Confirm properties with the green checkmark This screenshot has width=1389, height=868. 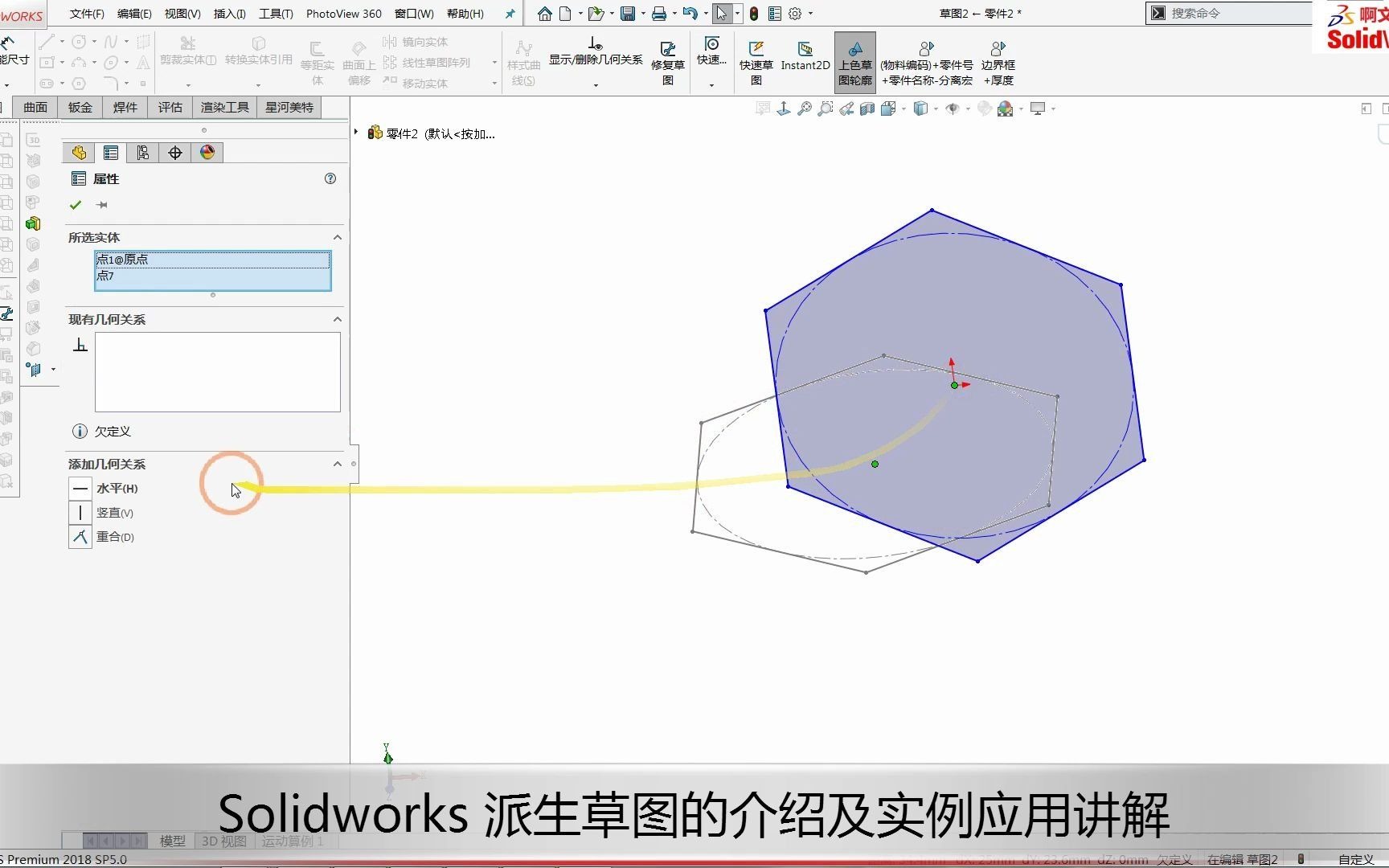point(76,205)
